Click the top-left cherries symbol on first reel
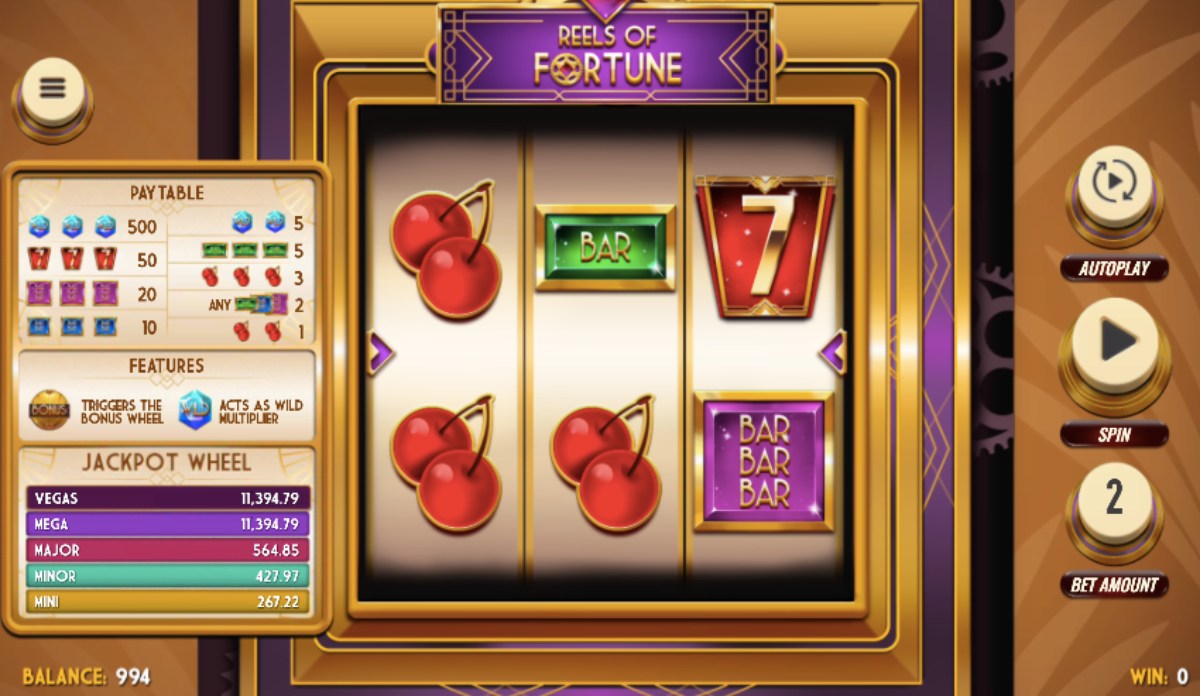This screenshot has height=696, width=1200. pos(445,248)
